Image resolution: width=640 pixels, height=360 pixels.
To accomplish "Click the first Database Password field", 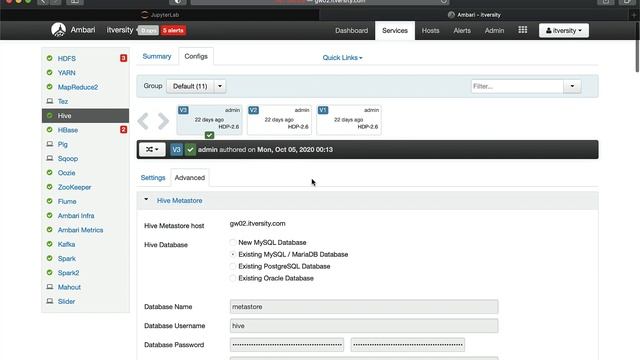I will click(287, 344).
